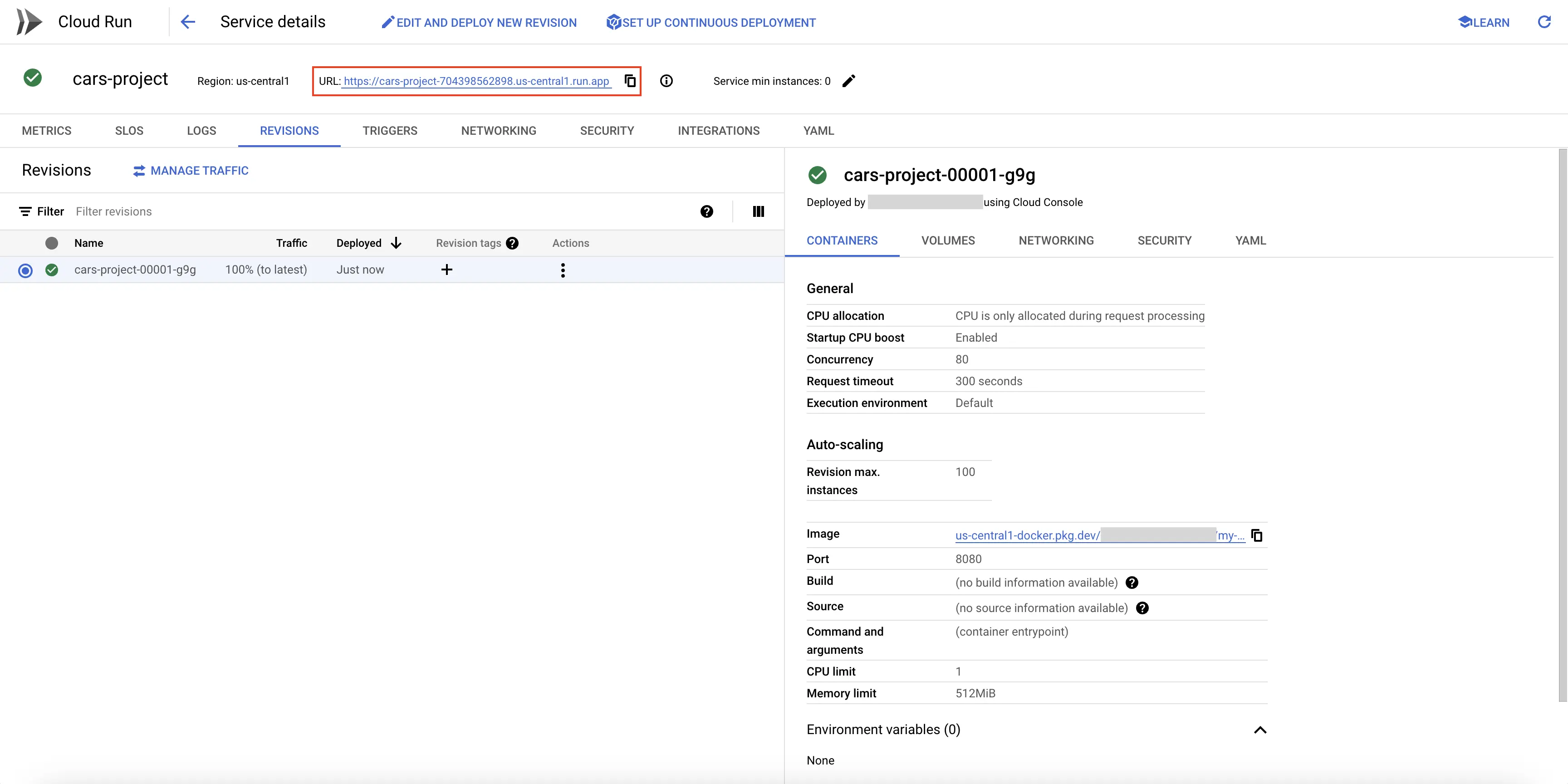Select the cars-project-00001-g9g radio button

click(x=25, y=270)
